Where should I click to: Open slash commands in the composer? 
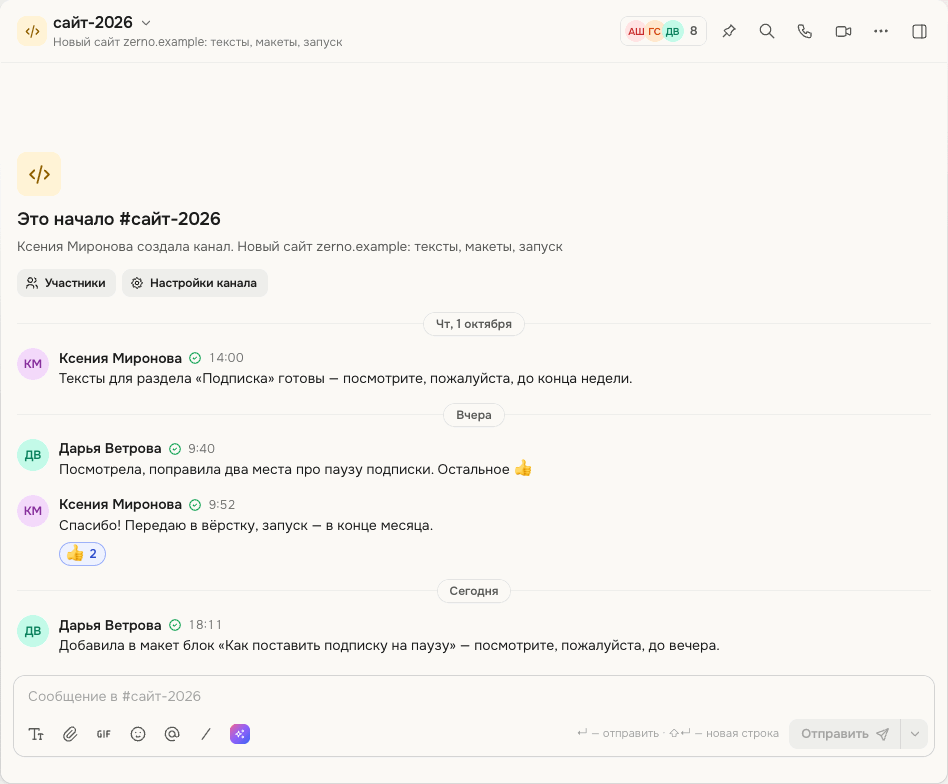click(206, 734)
